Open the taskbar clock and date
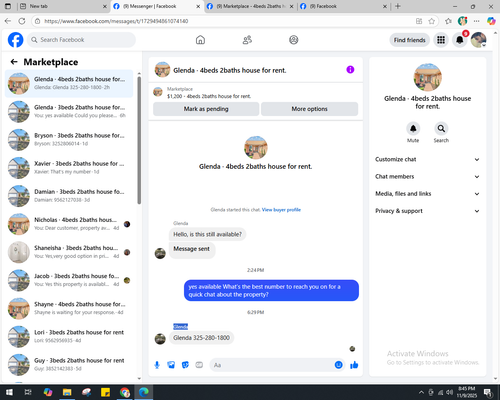 466,392
